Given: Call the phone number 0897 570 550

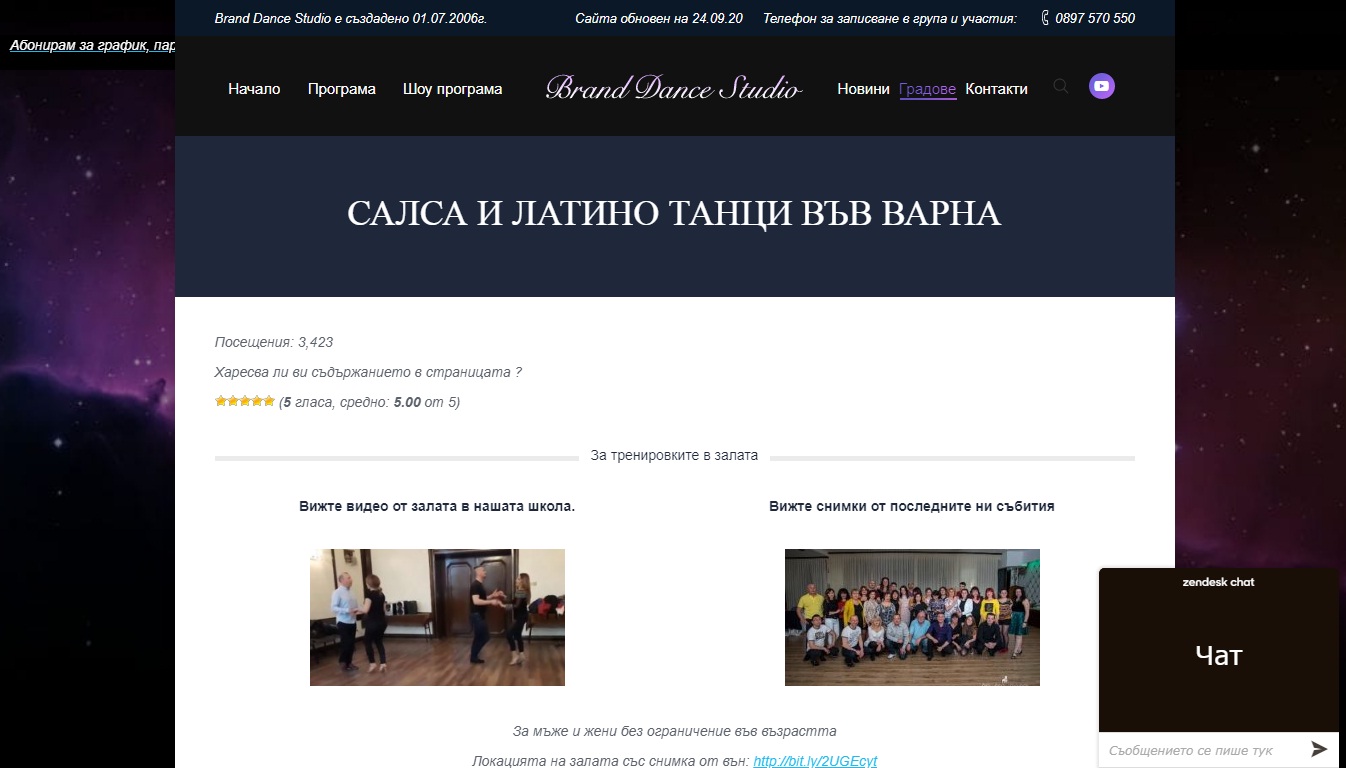Looking at the screenshot, I should 1095,18.
